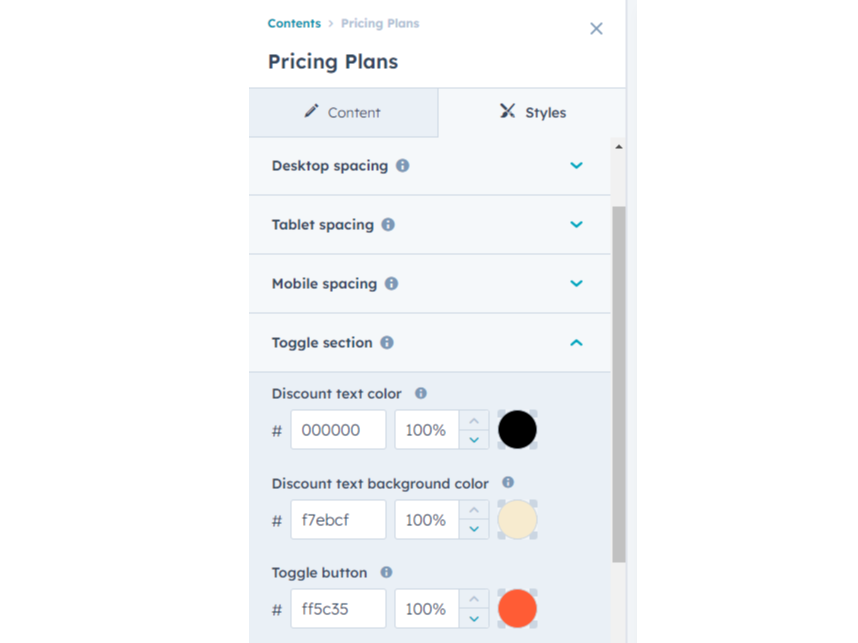Open the Desktop spacing info tooltip icon
Screen dimensions: 858x643
(401, 166)
